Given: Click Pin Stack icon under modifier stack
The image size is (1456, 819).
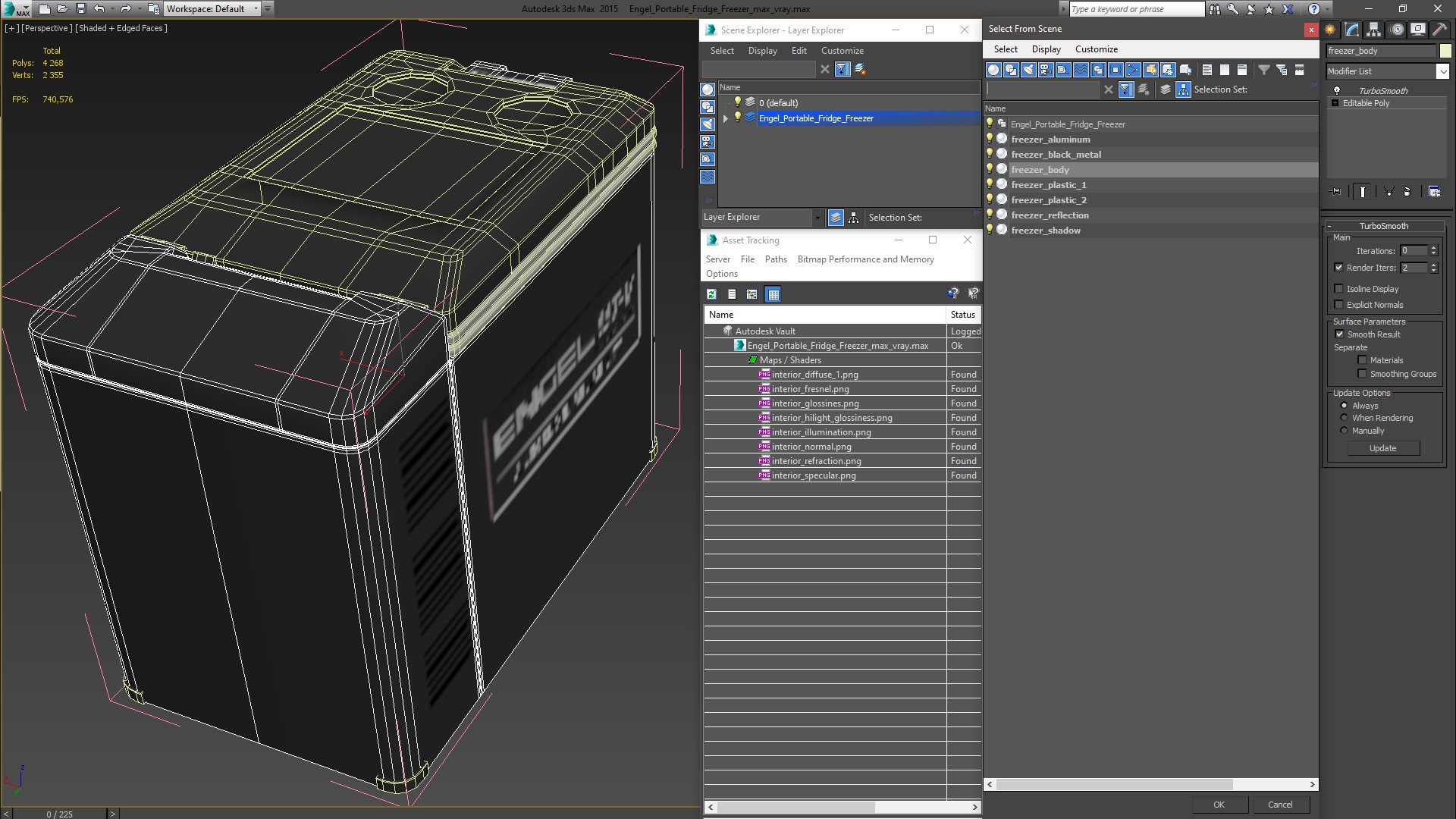Looking at the screenshot, I should click(x=1335, y=192).
